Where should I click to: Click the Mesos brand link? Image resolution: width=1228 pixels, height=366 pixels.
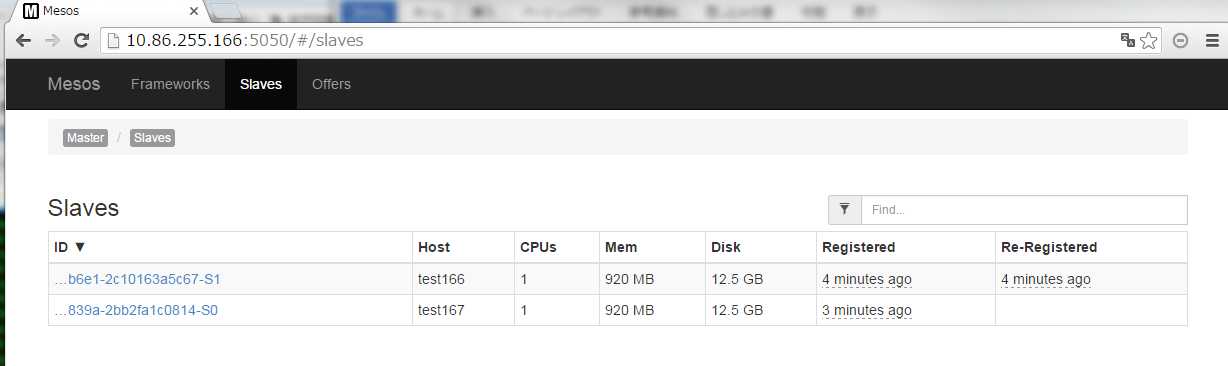click(74, 84)
